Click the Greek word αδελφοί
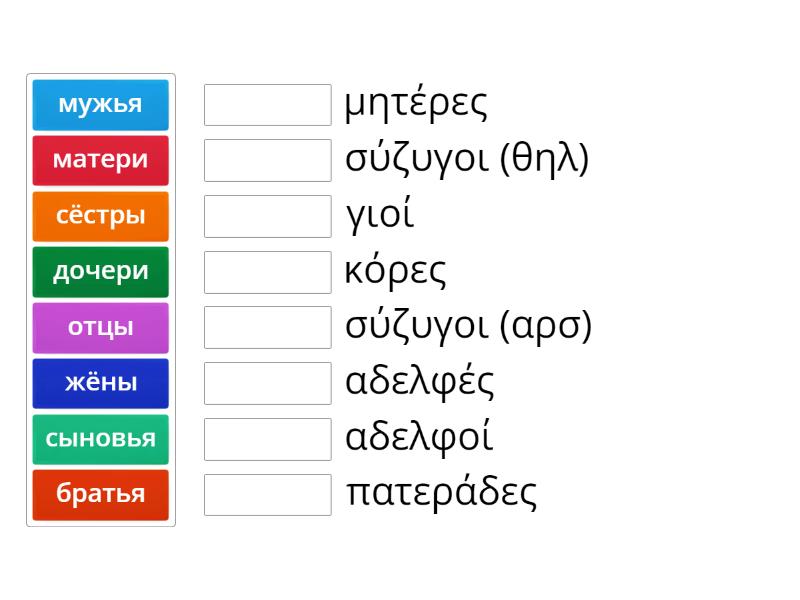 pos(419,438)
